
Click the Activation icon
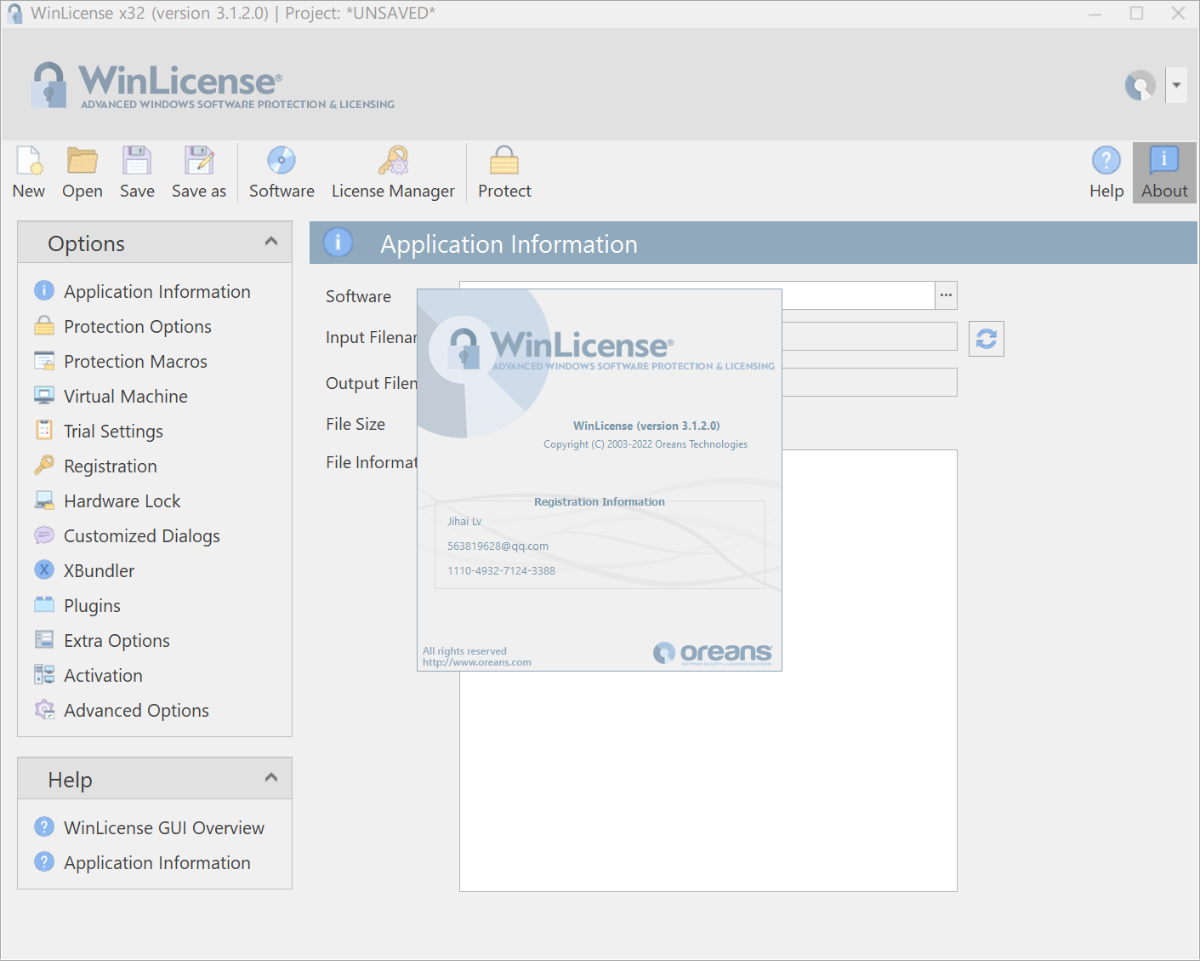coord(44,676)
